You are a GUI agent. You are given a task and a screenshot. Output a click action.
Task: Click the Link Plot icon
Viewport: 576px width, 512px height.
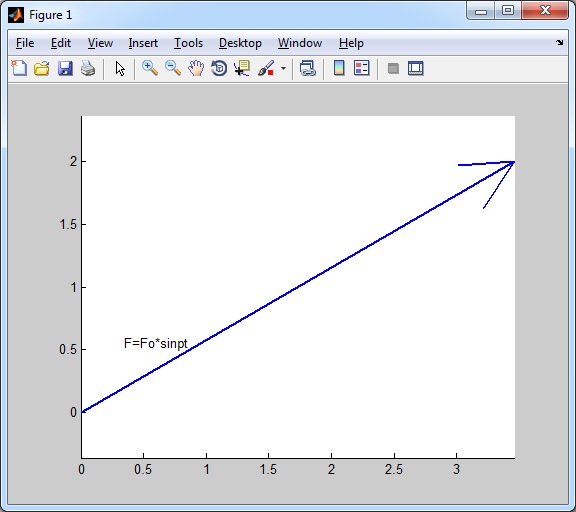click(x=307, y=68)
